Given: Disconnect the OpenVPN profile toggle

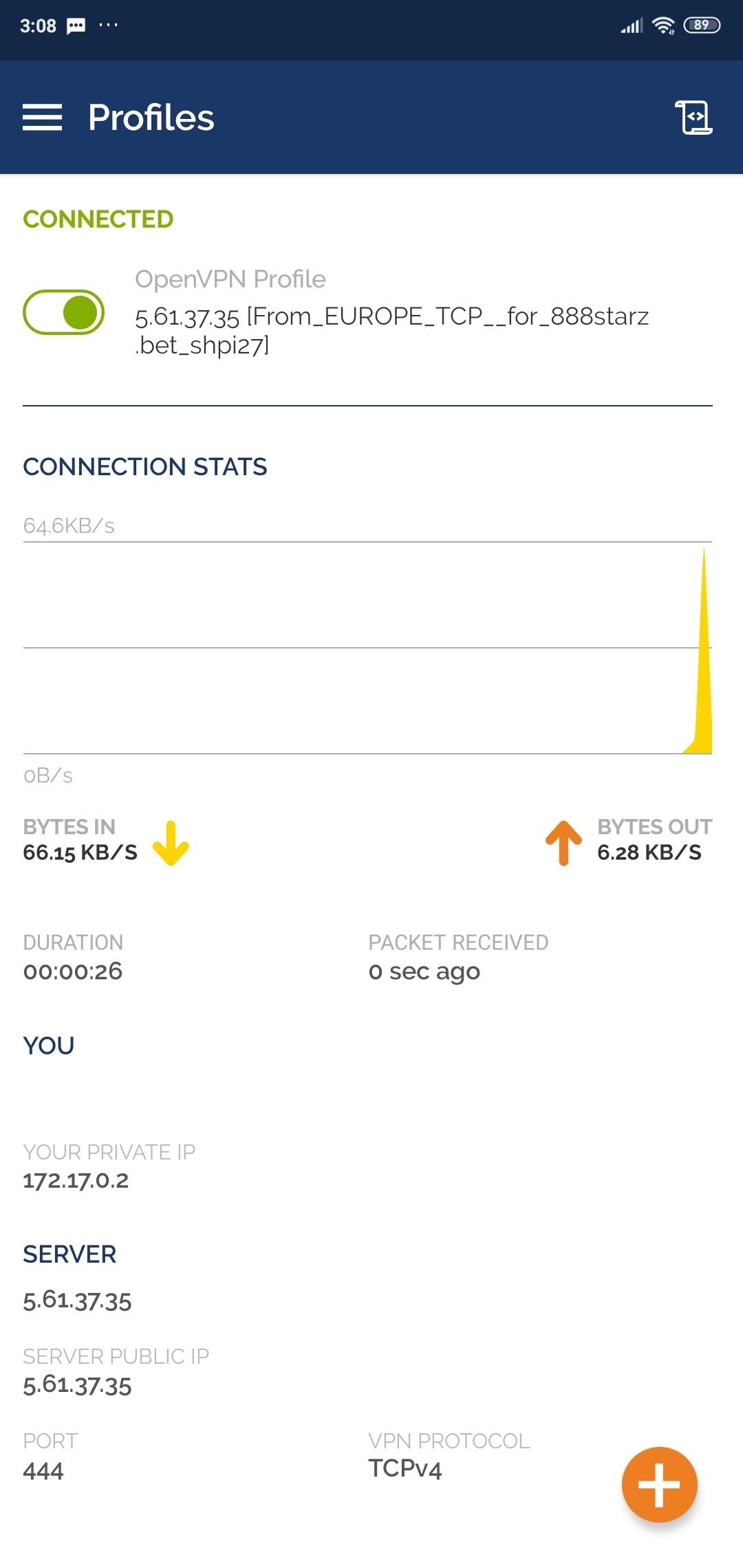Looking at the screenshot, I should tap(64, 312).
